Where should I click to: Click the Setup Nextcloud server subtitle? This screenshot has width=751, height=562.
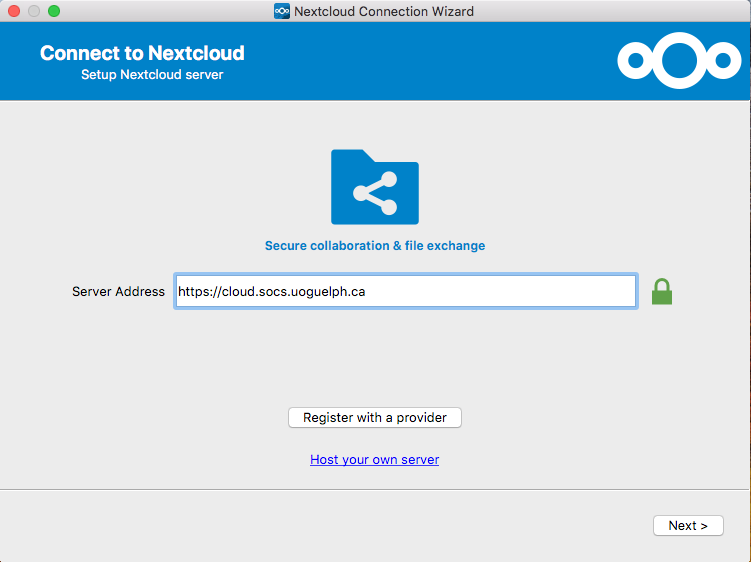[152, 75]
